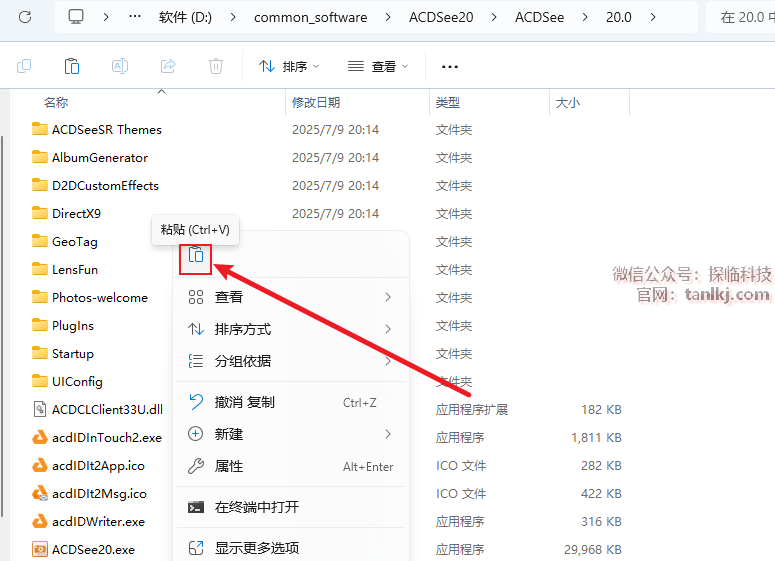775x561 pixels.
Task: Click the This PC monitor icon
Action: pos(77,17)
